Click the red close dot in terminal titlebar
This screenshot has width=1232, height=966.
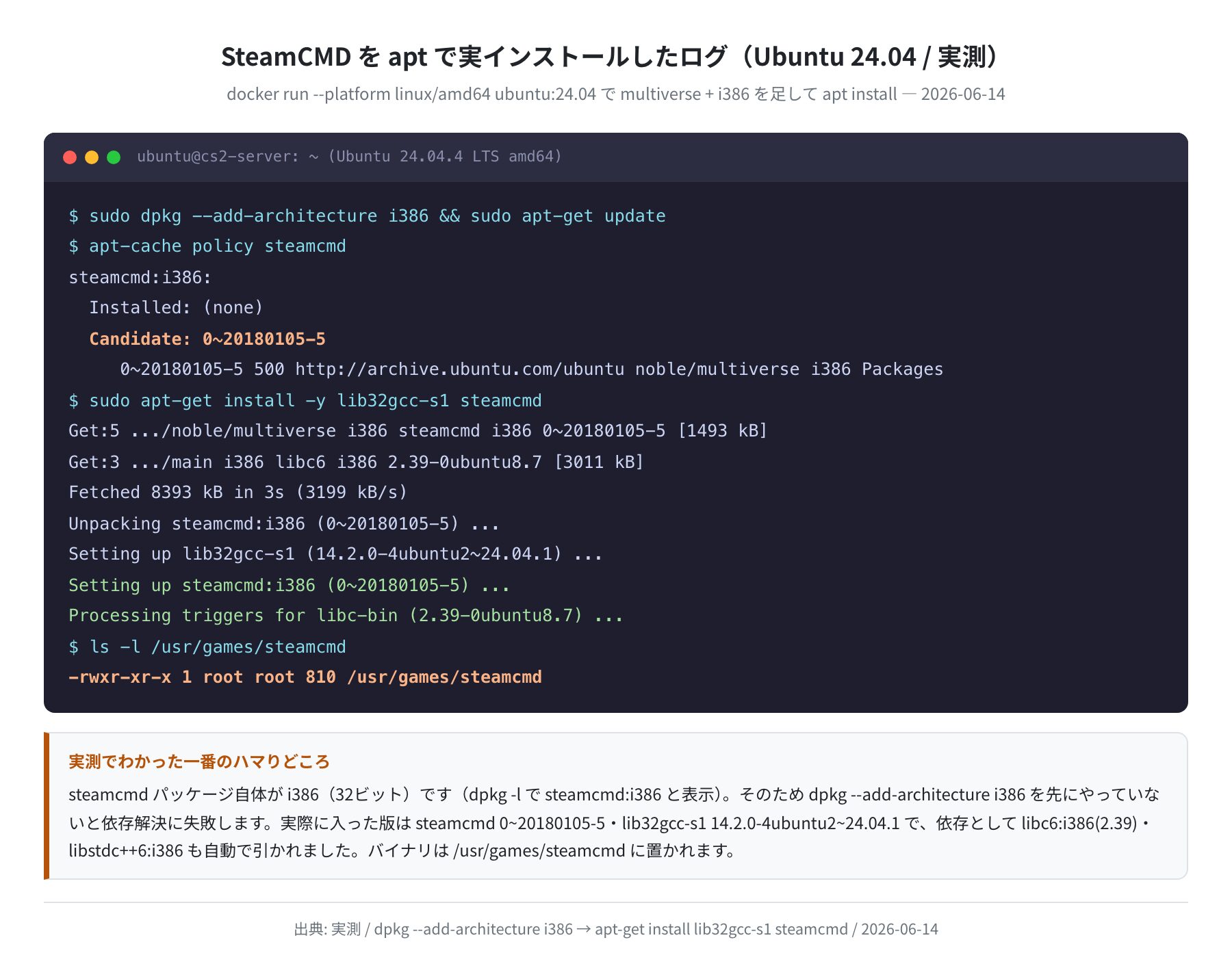[x=70, y=157]
